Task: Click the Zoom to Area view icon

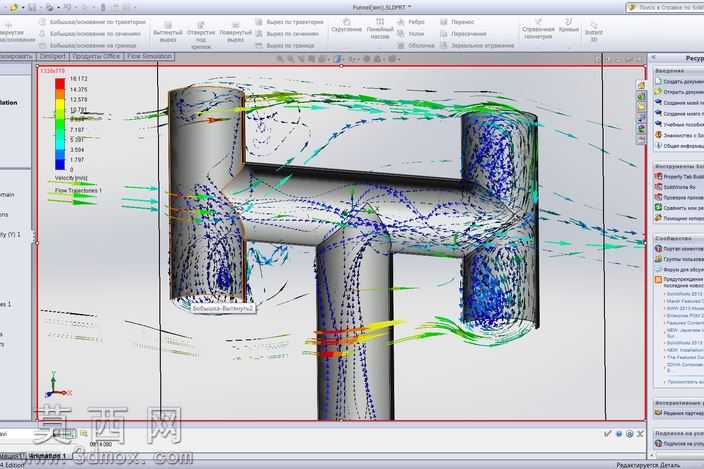Action: pyautogui.click(x=290, y=59)
